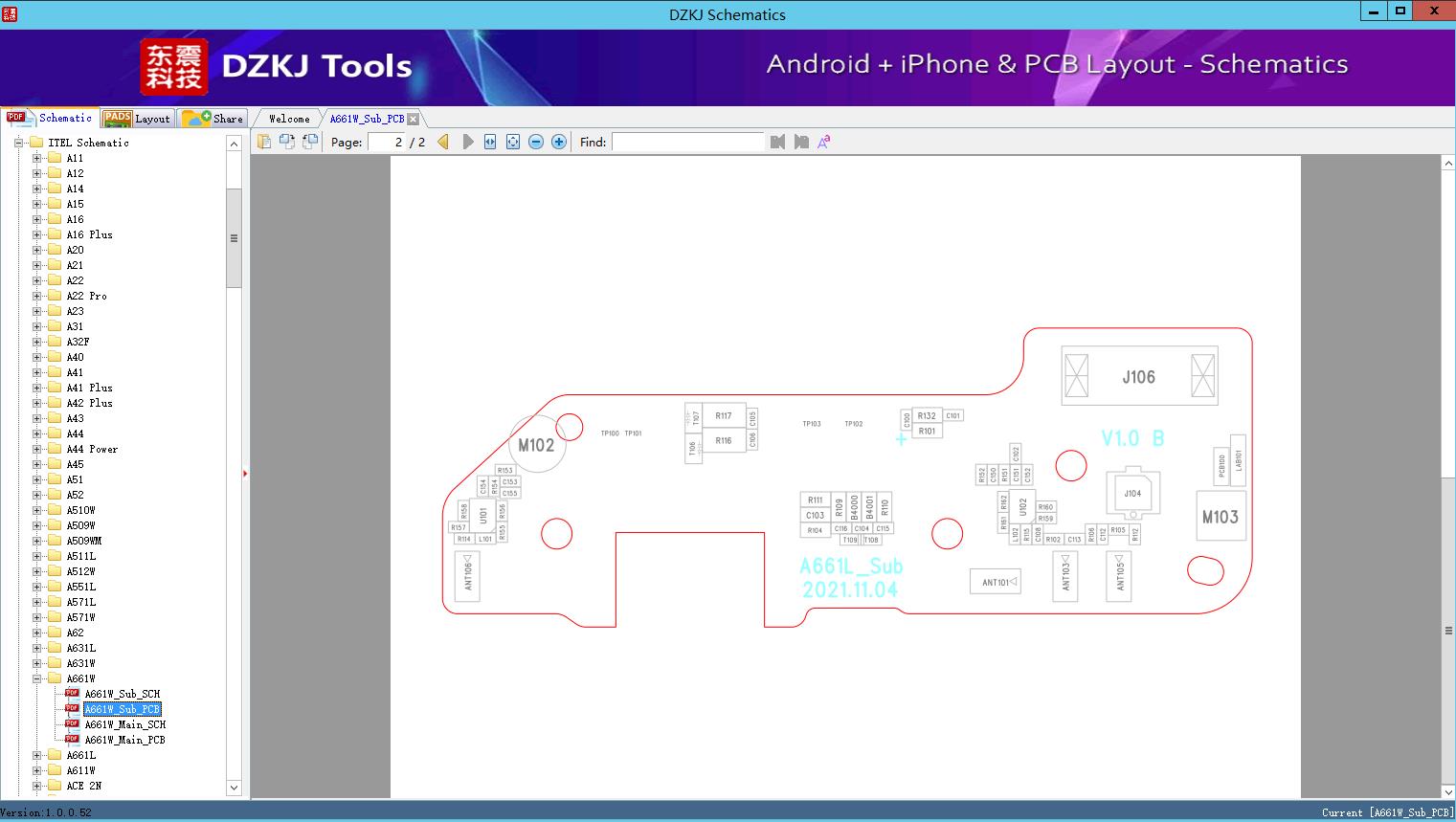Open A661W_Sub_SCH file
This screenshot has height=822, width=1456.
tap(122, 694)
